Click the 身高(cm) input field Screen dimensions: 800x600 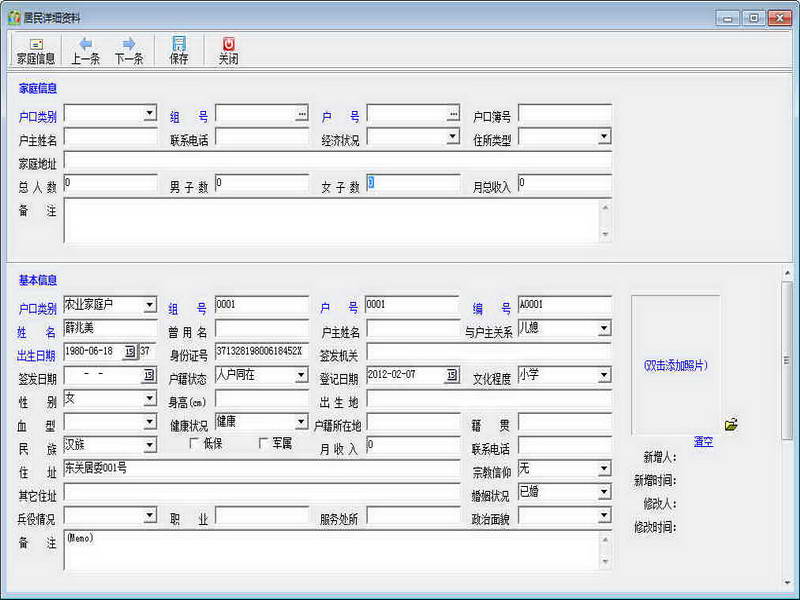click(x=262, y=398)
